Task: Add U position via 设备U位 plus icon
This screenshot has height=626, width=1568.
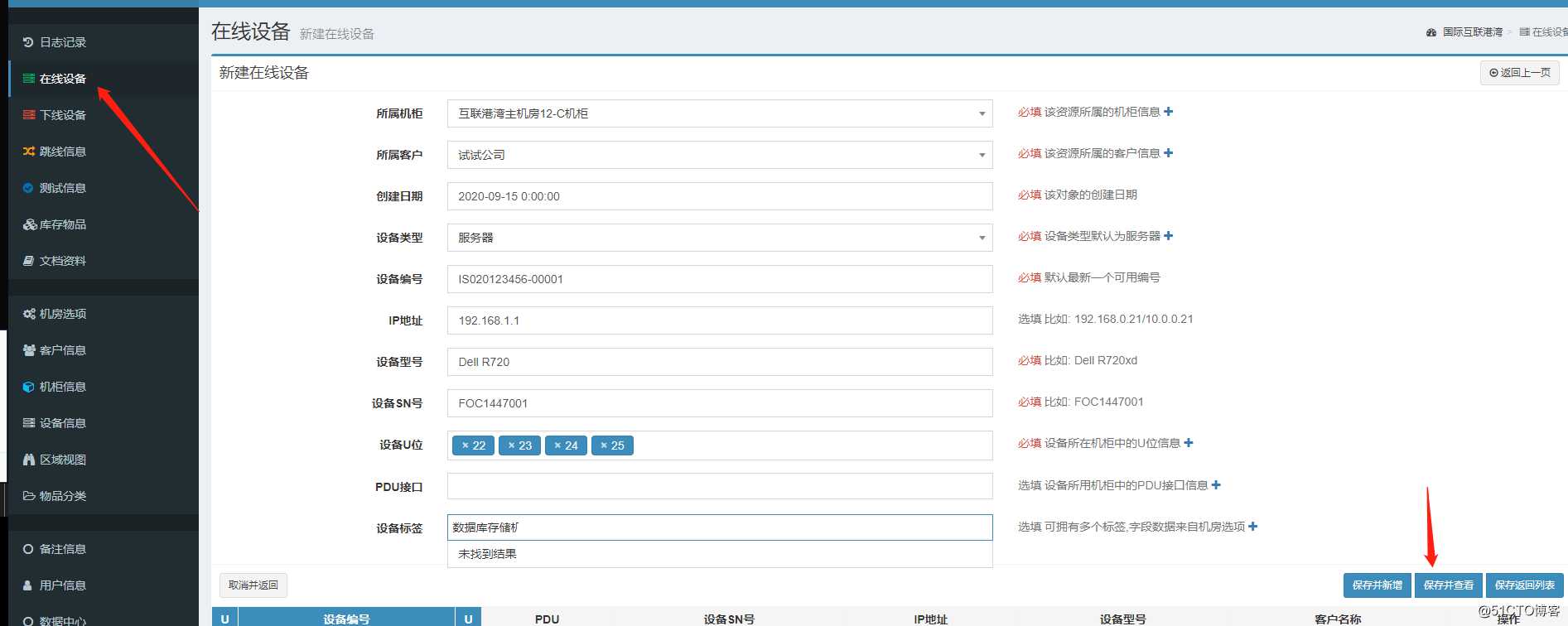Action: point(1189,443)
